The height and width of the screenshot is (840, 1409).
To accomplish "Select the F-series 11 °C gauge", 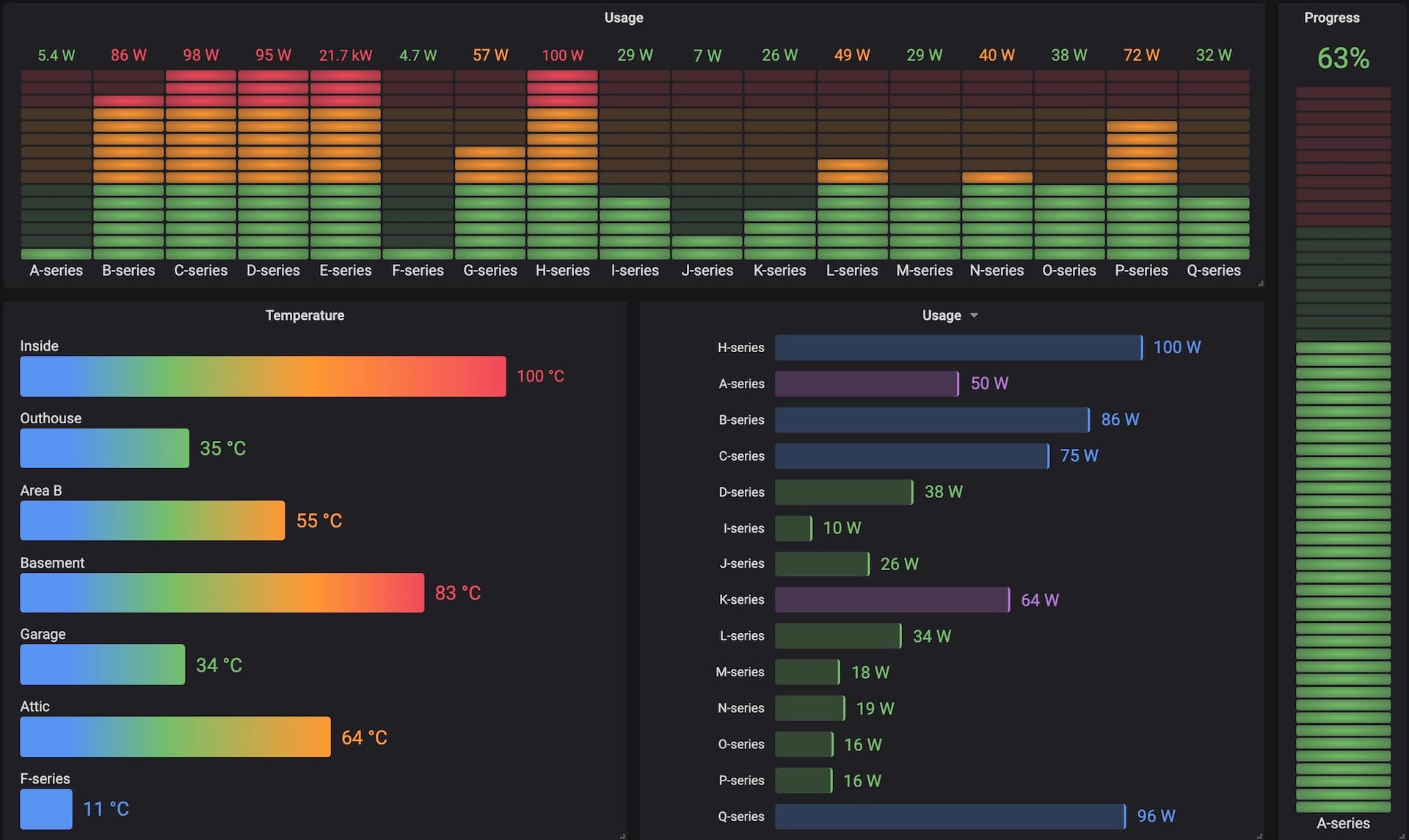I will point(45,809).
